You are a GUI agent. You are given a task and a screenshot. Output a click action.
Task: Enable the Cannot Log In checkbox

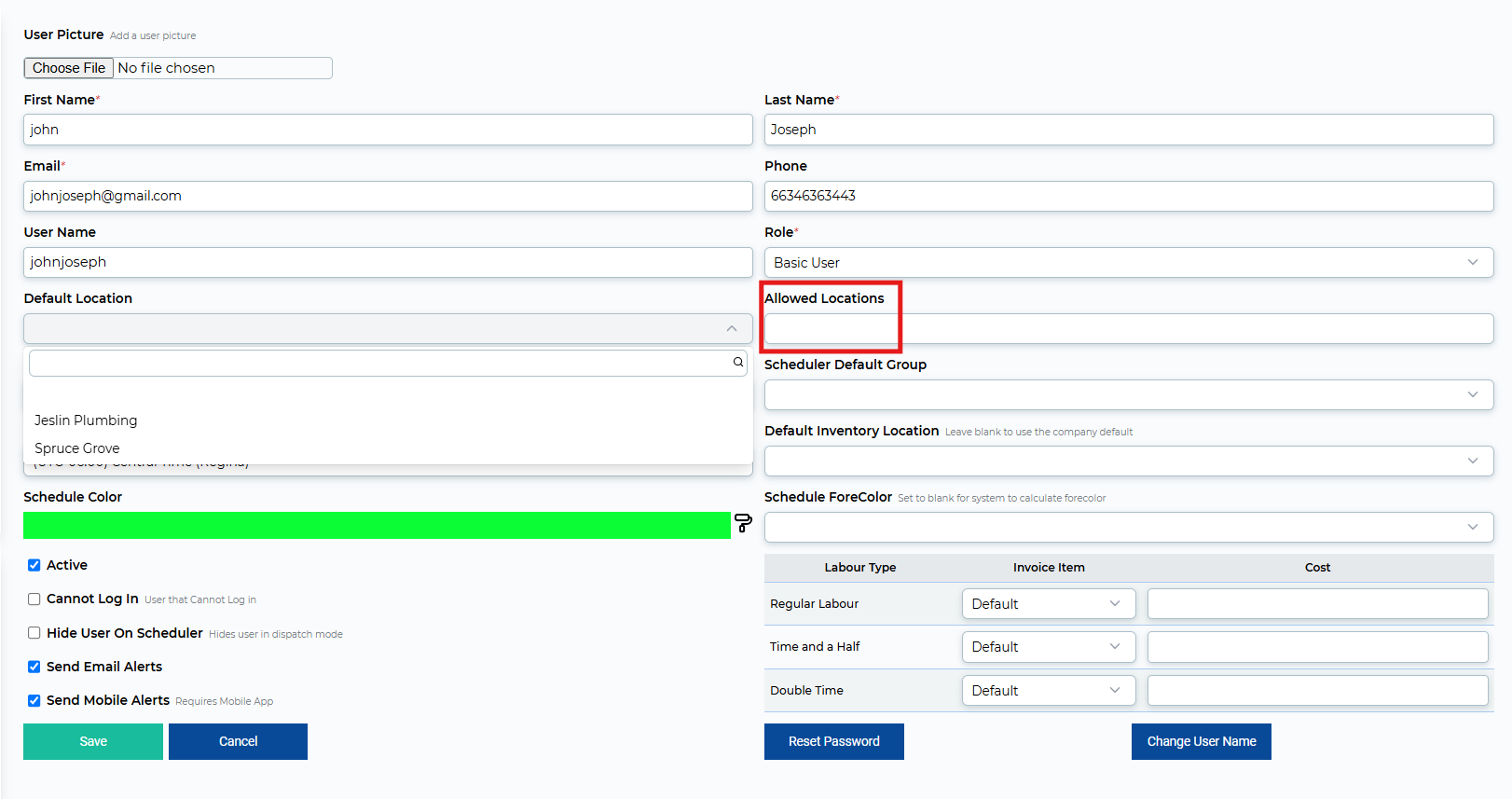[34, 599]
